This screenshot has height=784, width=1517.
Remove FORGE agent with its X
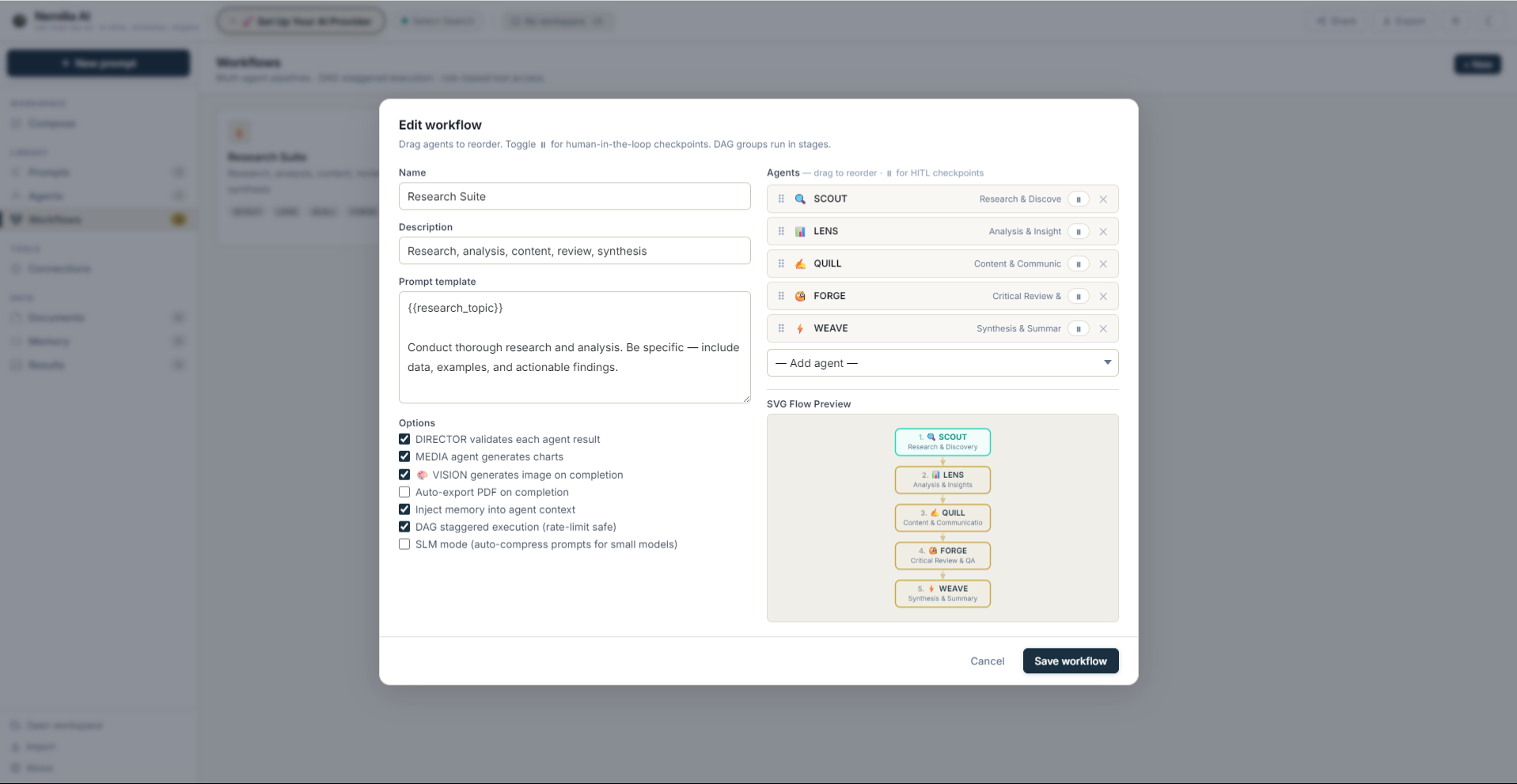pos(1103,297)
